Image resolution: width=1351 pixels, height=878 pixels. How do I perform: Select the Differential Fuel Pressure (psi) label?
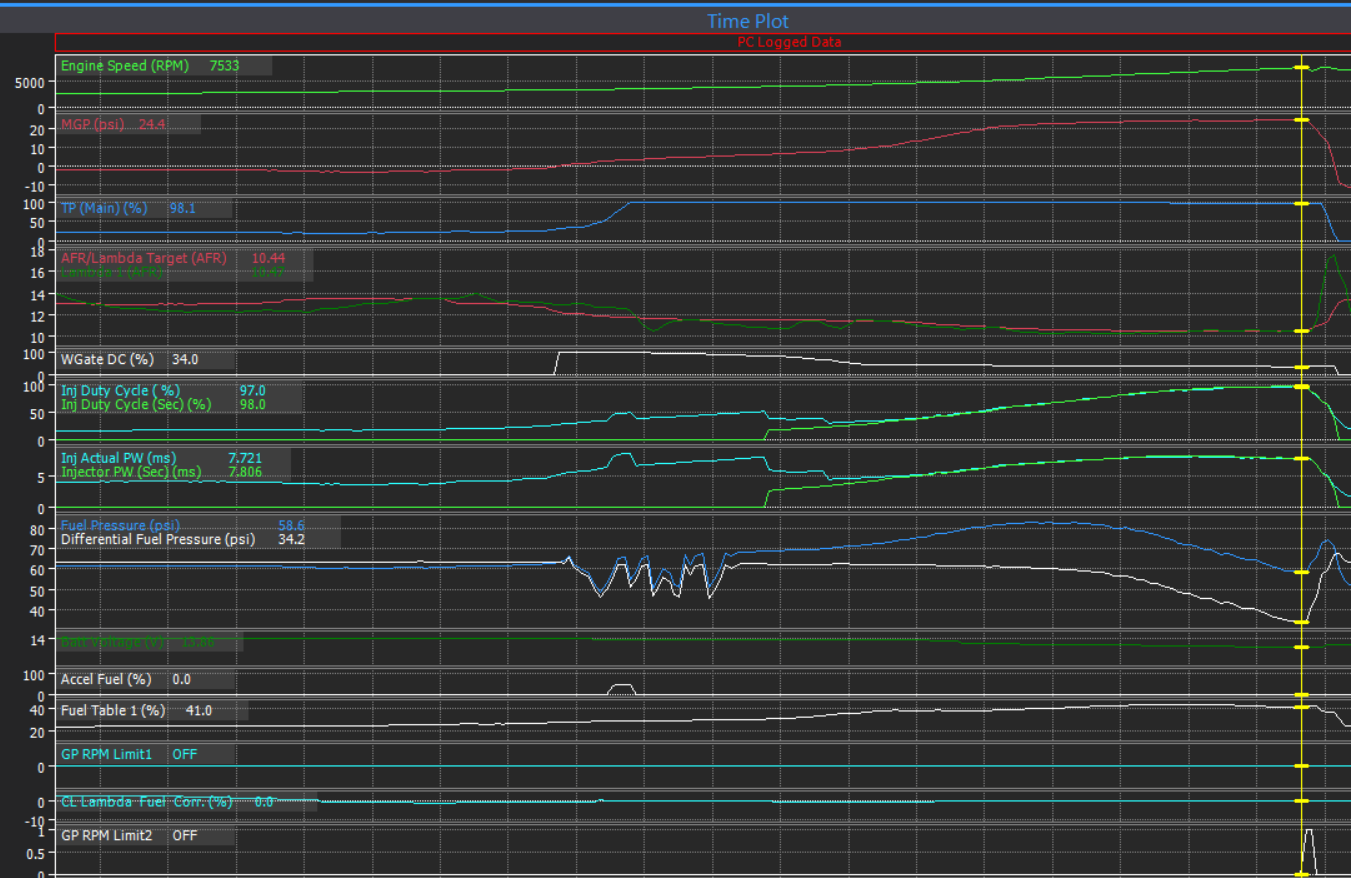point(158,539)
